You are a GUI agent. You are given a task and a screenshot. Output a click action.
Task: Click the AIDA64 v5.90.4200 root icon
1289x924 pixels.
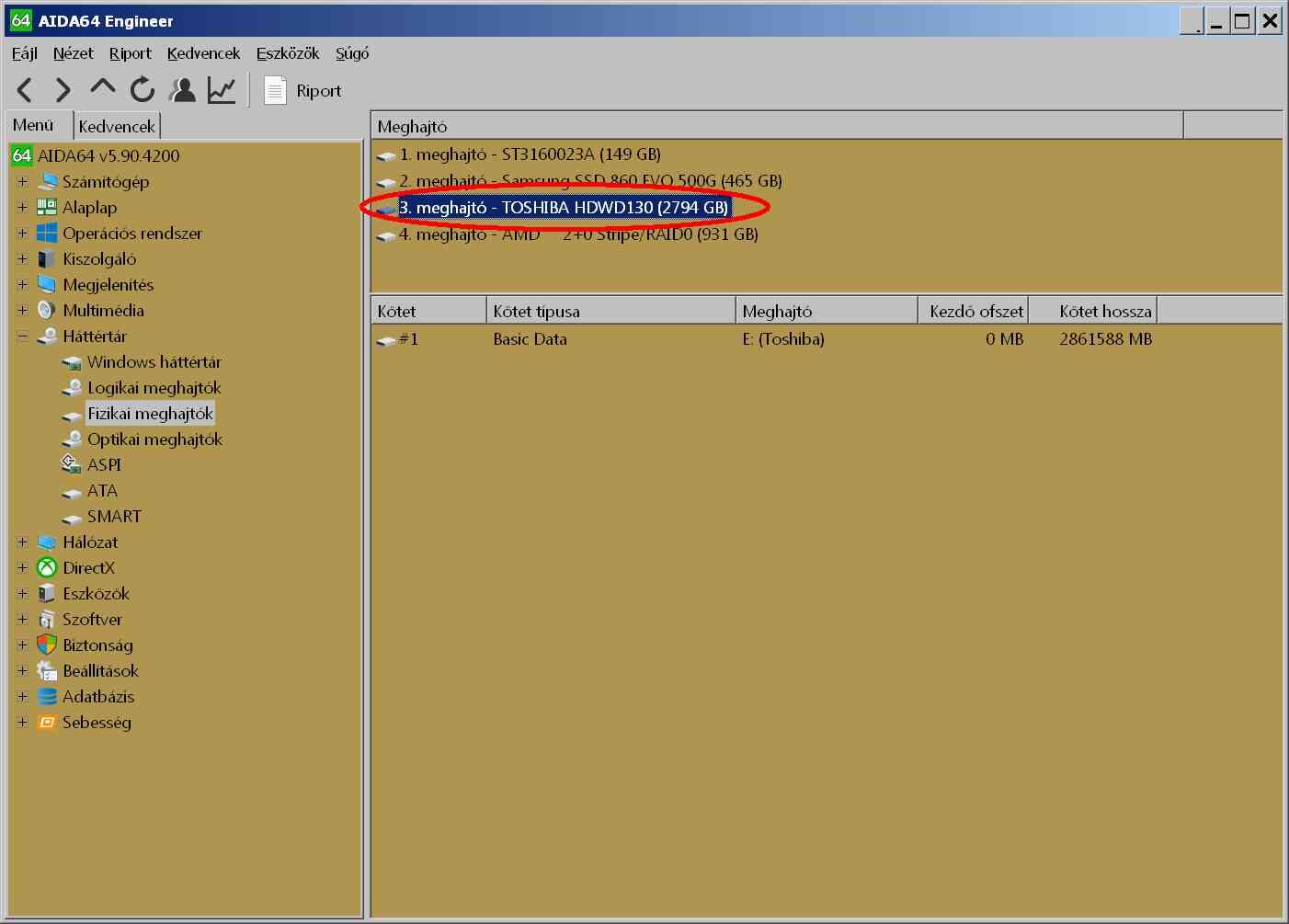coord(22,155)
